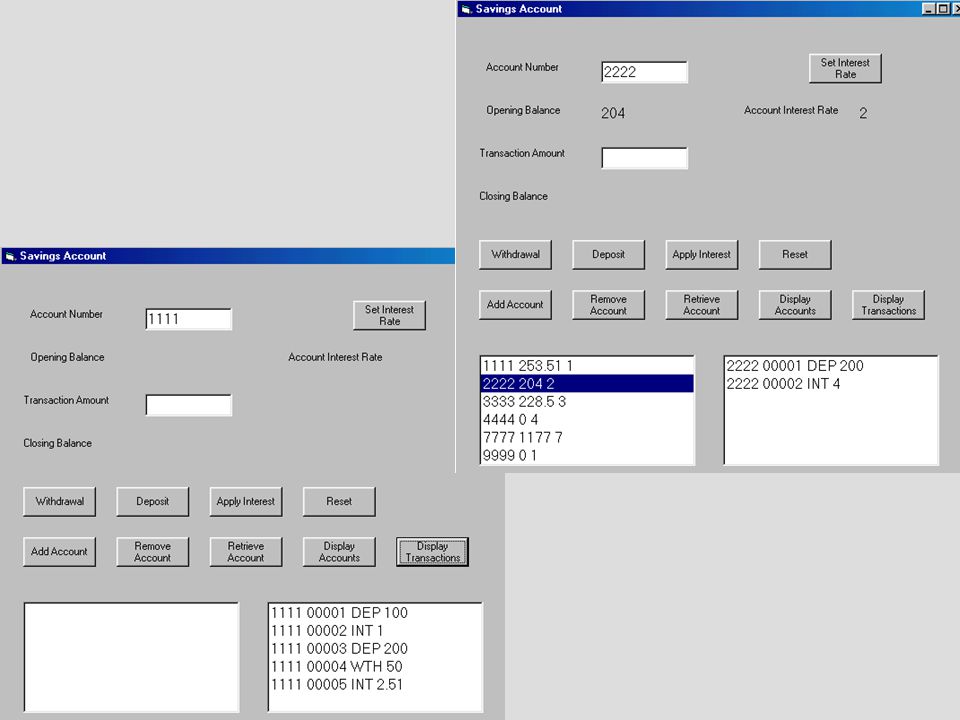Image resolution: width=960 pixels, height=720 pixels.
Task: Apply Interest in the right window
Action: 702,255
